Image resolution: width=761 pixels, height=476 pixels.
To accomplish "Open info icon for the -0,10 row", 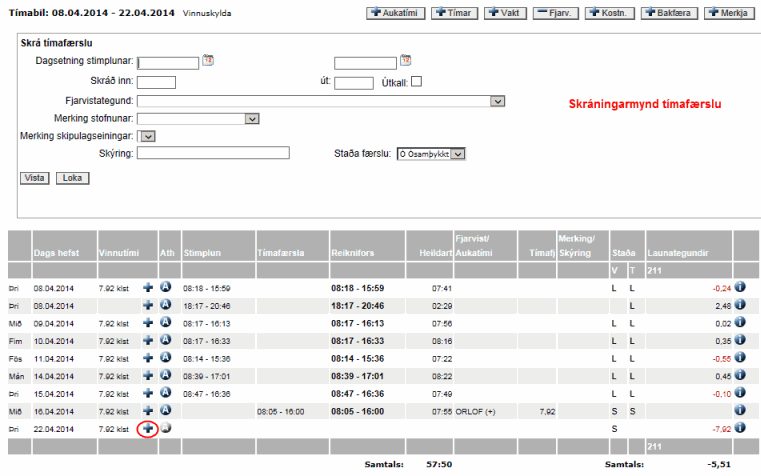I will coord(740,392).
